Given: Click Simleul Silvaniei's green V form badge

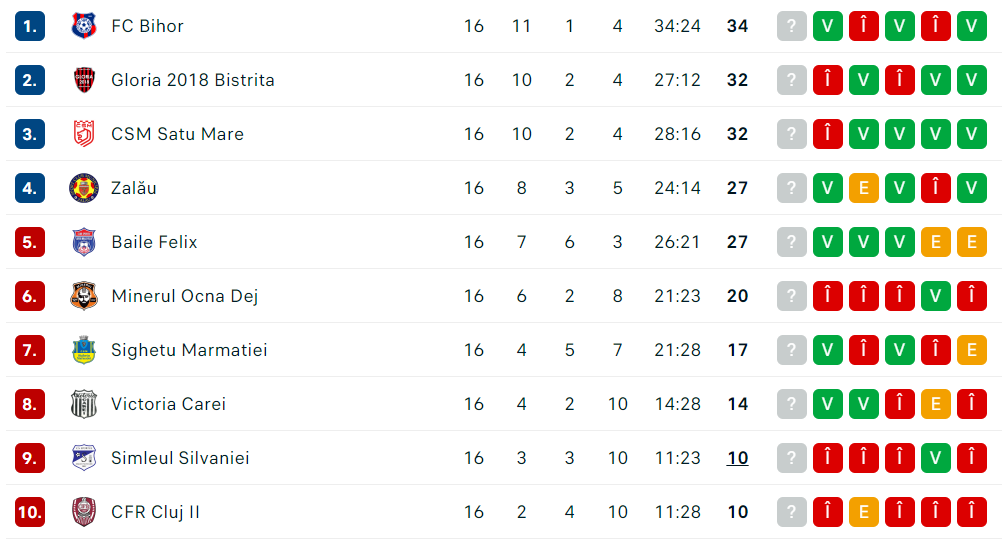Looking at the screenshot, I should [x=936, y=458].
